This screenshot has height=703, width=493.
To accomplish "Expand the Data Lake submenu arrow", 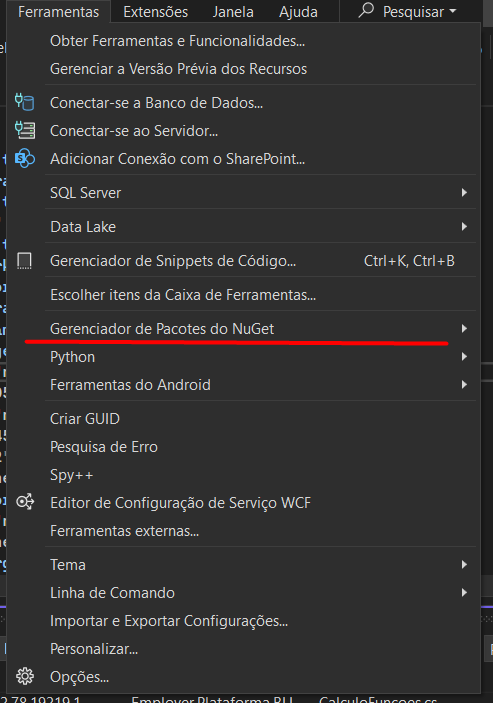I will coord(464,227).
